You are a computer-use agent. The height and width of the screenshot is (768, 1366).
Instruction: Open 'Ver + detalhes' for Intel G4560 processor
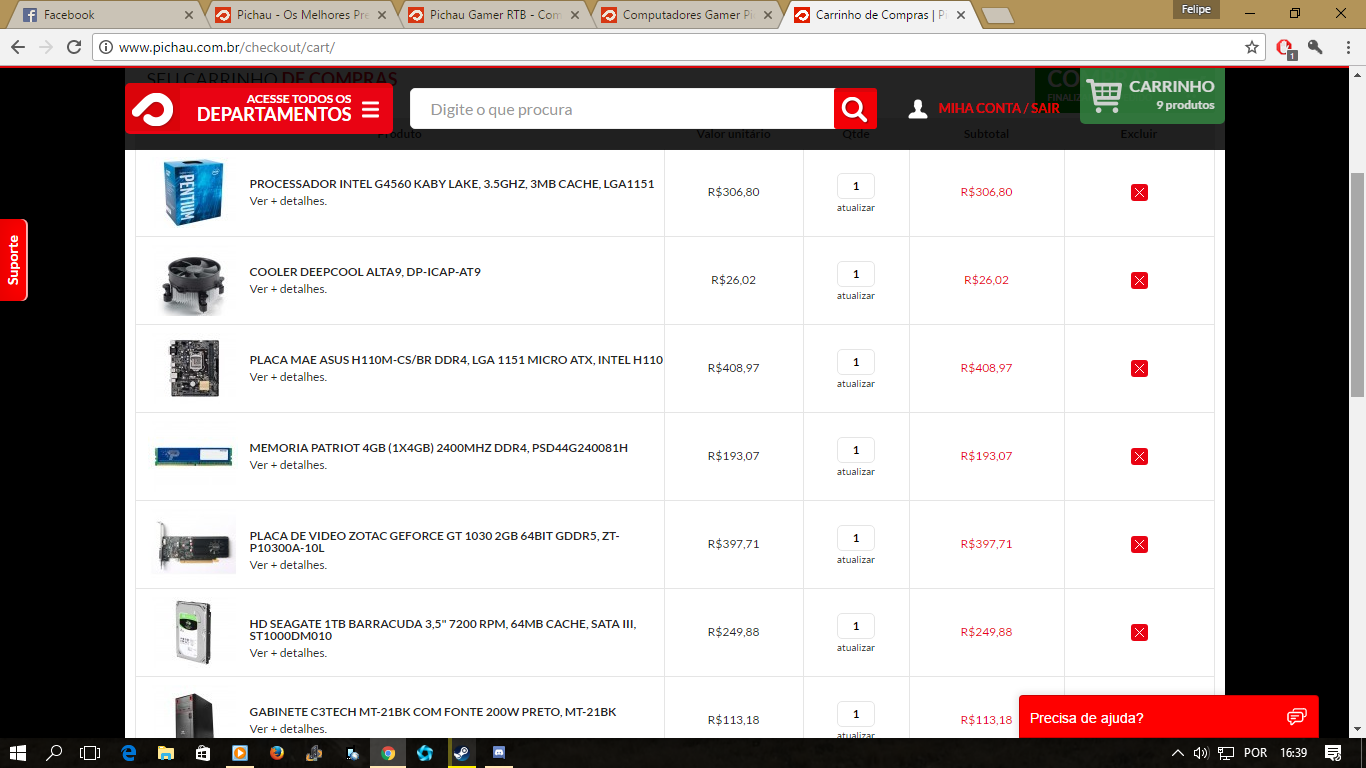[x=288, y=201]
